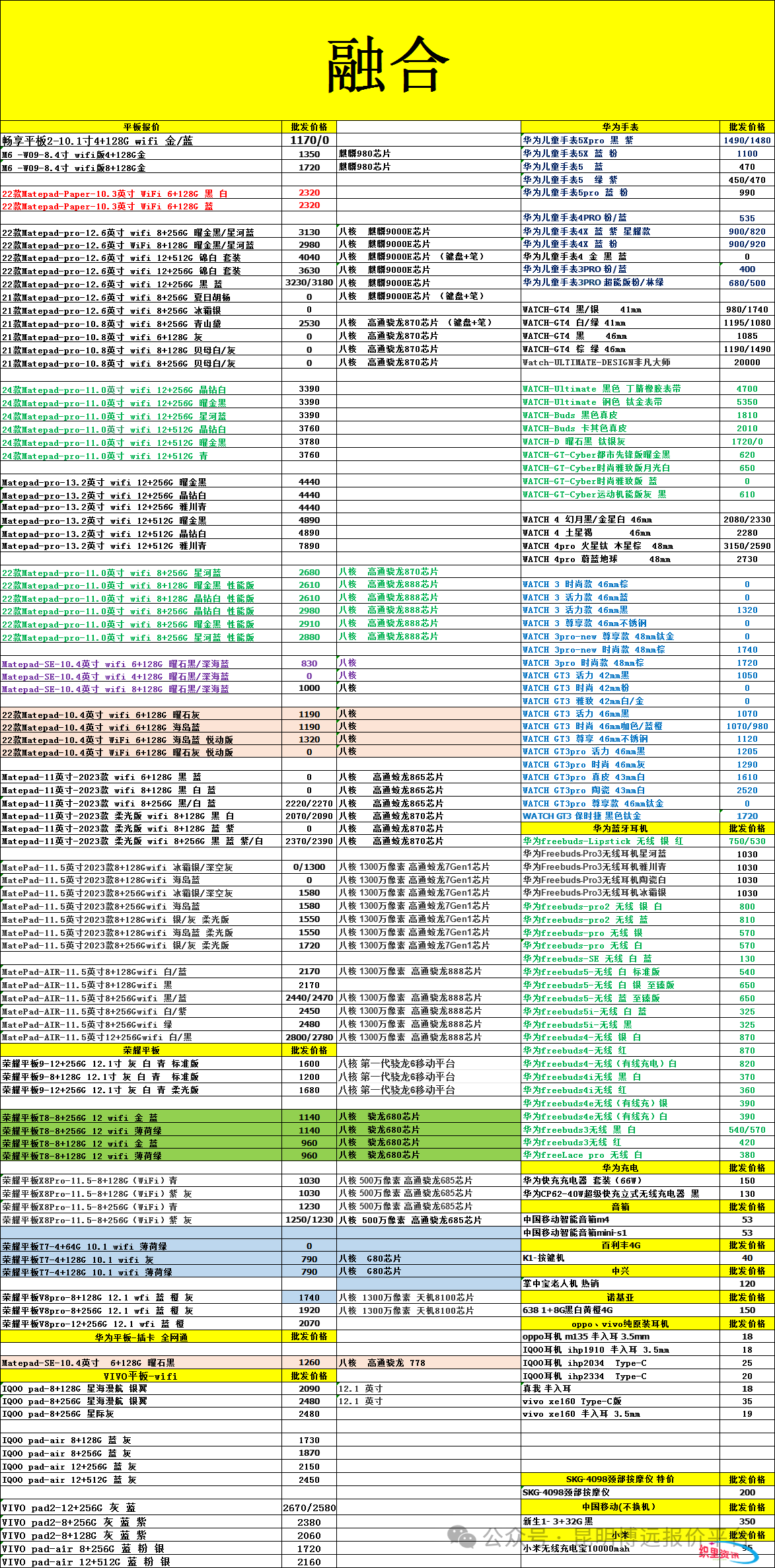Select SKG-4098颈部按摩仪 特价 header
Viewport: 775px width, 1568px height.
620,1479
